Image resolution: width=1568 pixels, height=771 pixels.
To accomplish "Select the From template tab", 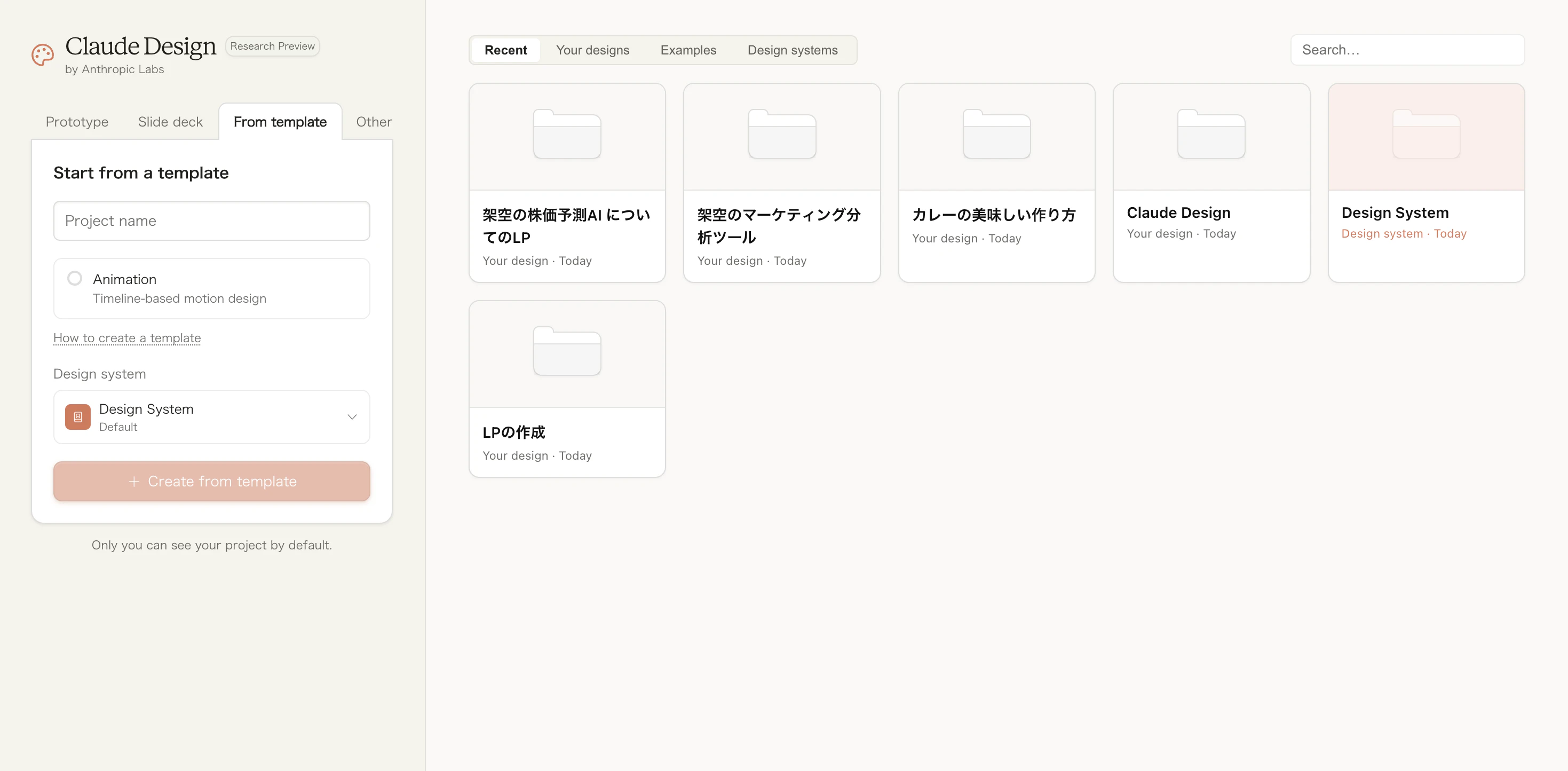I will click(x=280, y=122).
